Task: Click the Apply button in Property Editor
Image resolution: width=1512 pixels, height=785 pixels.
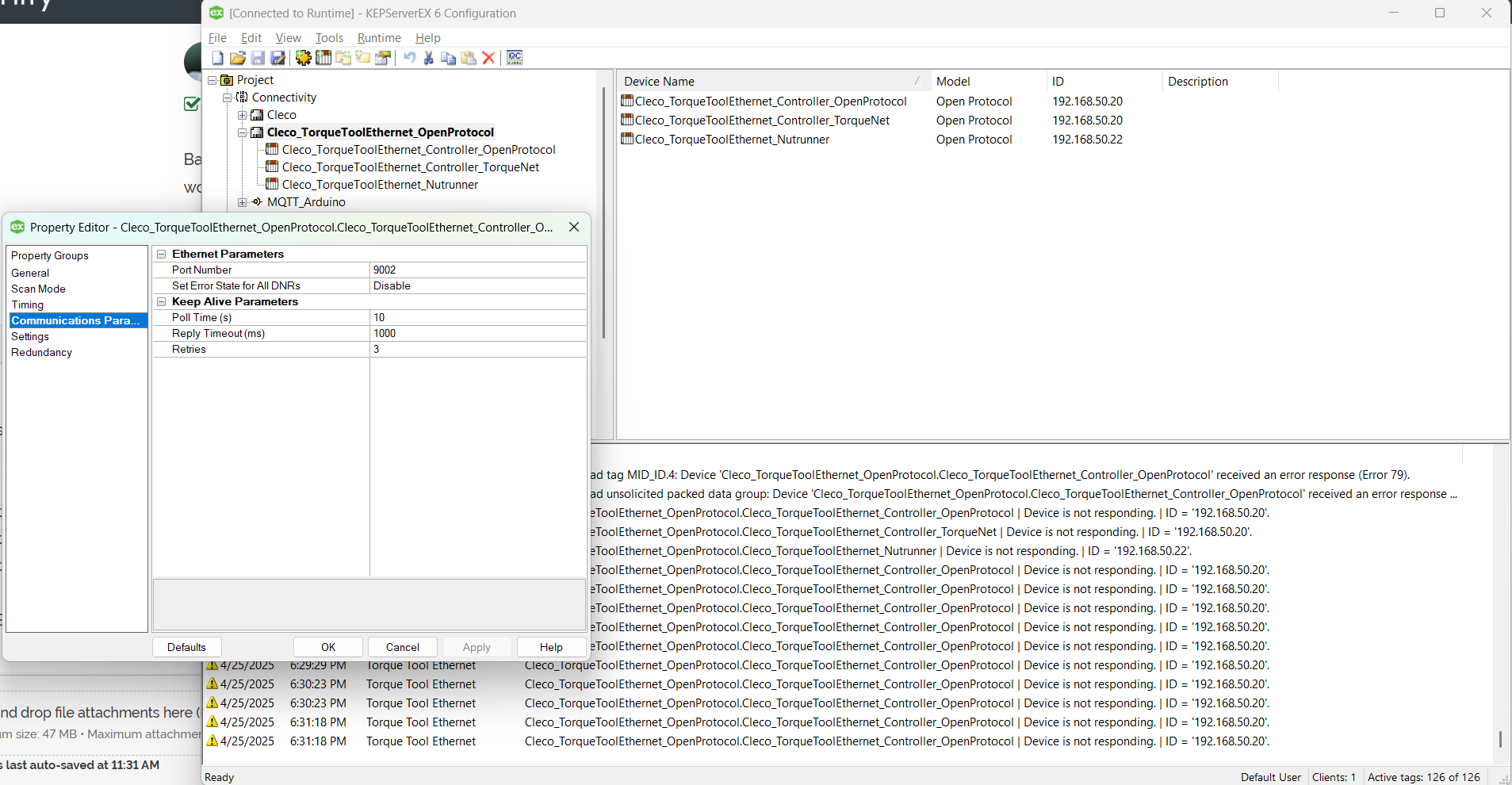Action: [x=476, y=647]
